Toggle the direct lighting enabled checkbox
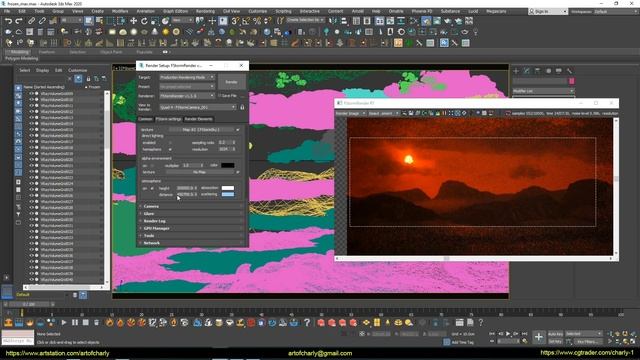Viewport: 640px width, 360px height. [x=170, y=143]
